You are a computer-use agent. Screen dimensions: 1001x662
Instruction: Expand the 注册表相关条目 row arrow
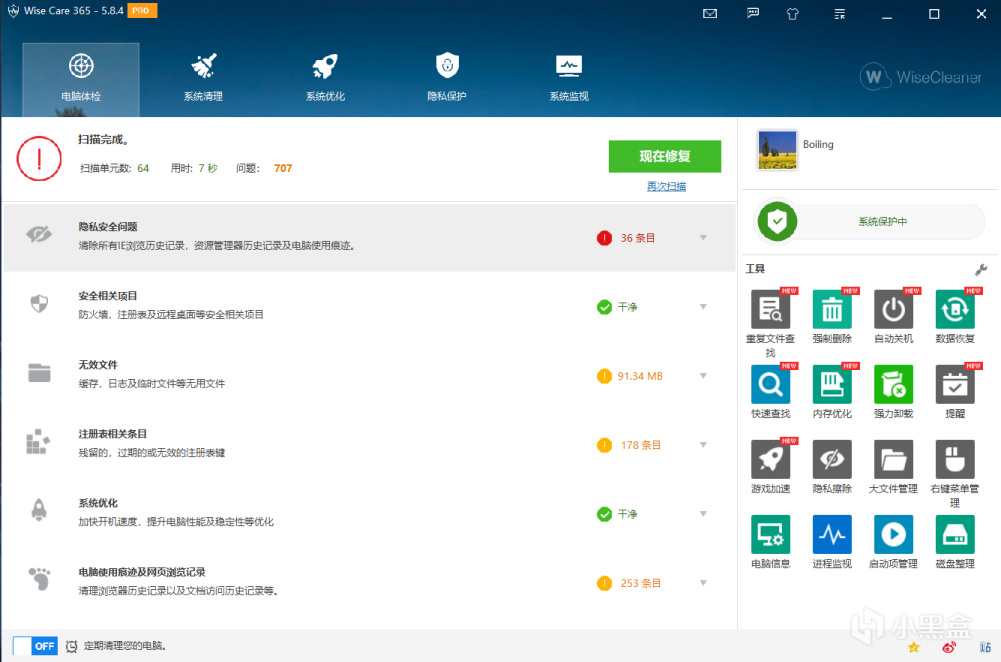(x=703, y=445)
